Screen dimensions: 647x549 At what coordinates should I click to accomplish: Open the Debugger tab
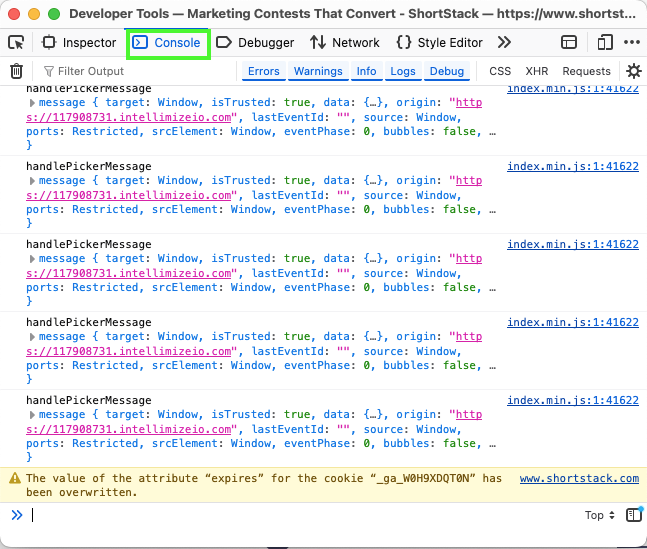[255, 43]
